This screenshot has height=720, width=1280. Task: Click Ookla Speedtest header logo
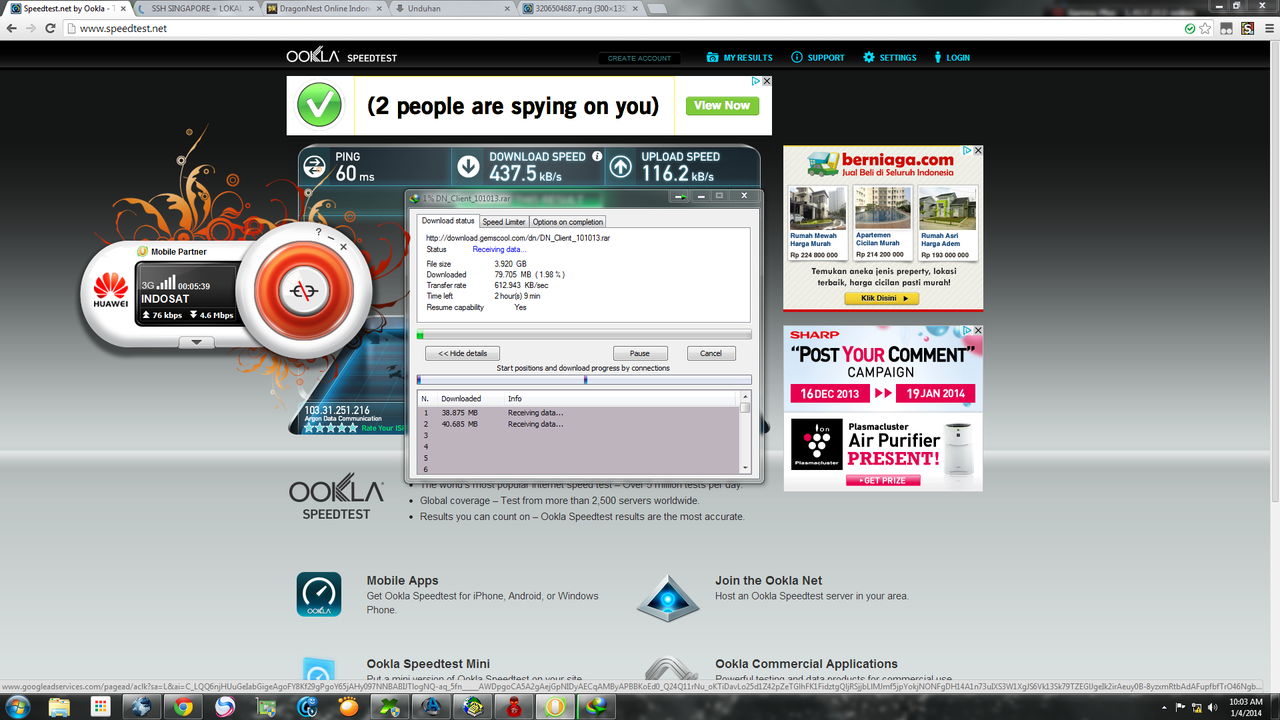[x=342, y=57]
